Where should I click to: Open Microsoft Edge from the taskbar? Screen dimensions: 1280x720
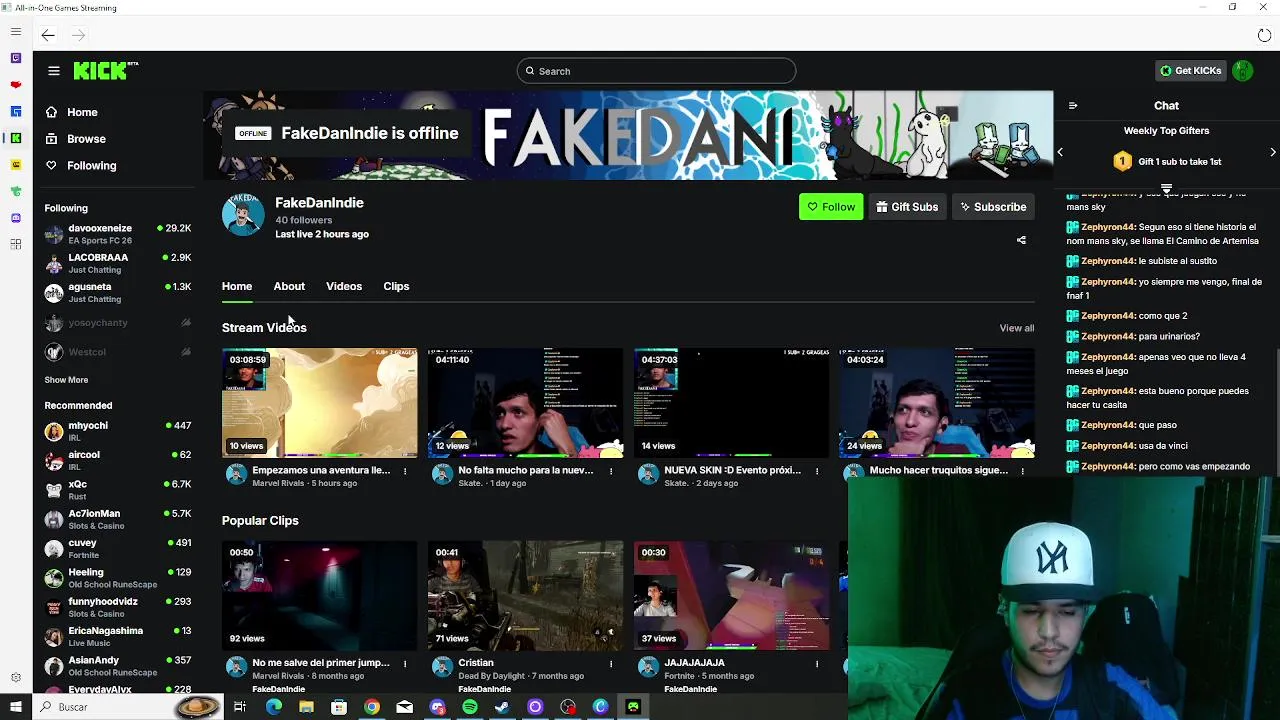pos(274,707)
